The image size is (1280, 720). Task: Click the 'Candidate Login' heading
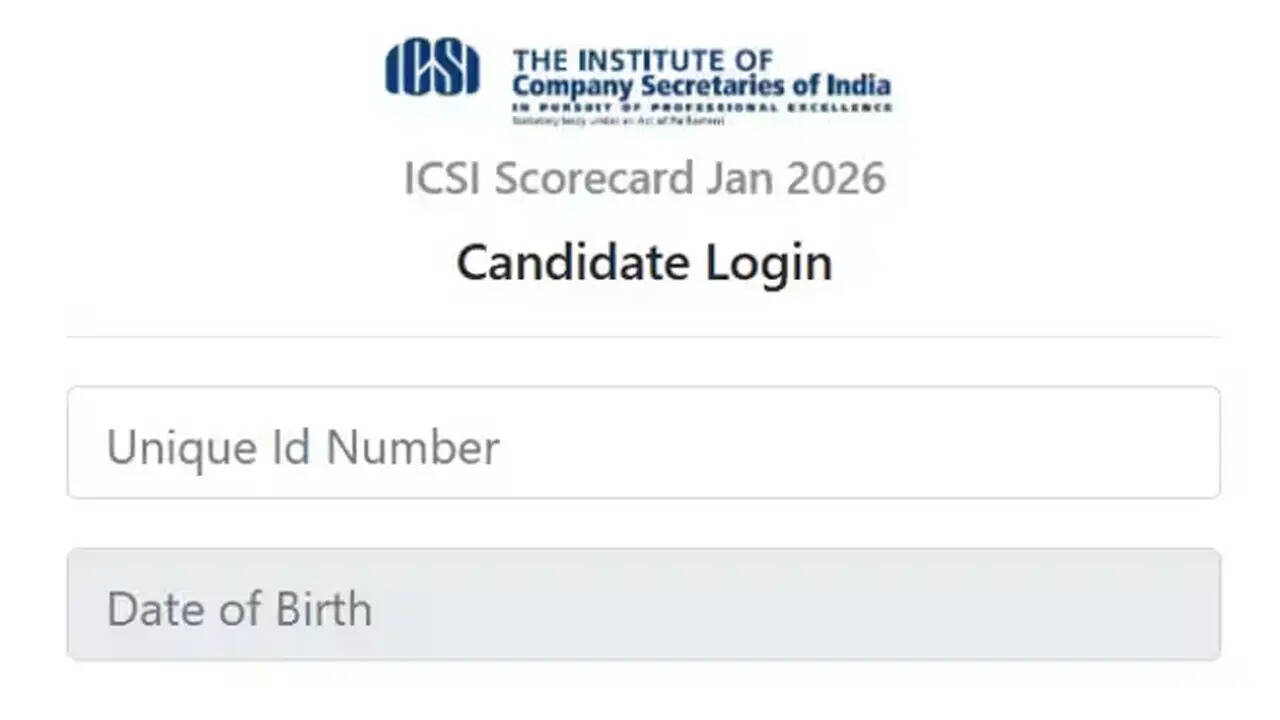click(644, 263)
